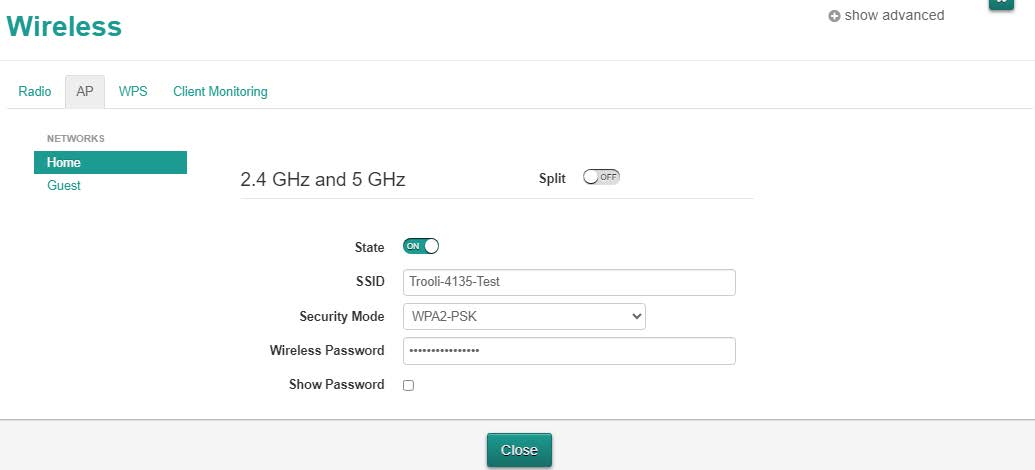The image size is (1035, 470).
Task: Turn off the State toggle
Action: [x=421, y=246]
